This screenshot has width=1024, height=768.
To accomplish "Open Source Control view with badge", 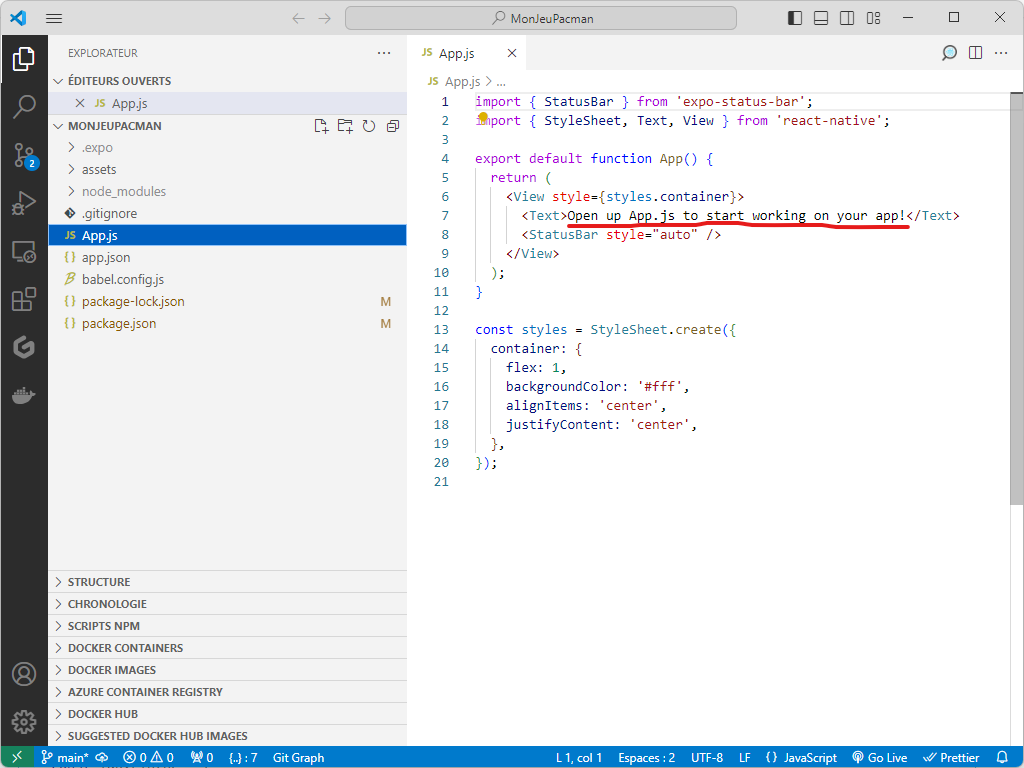I will pos(24,155).
